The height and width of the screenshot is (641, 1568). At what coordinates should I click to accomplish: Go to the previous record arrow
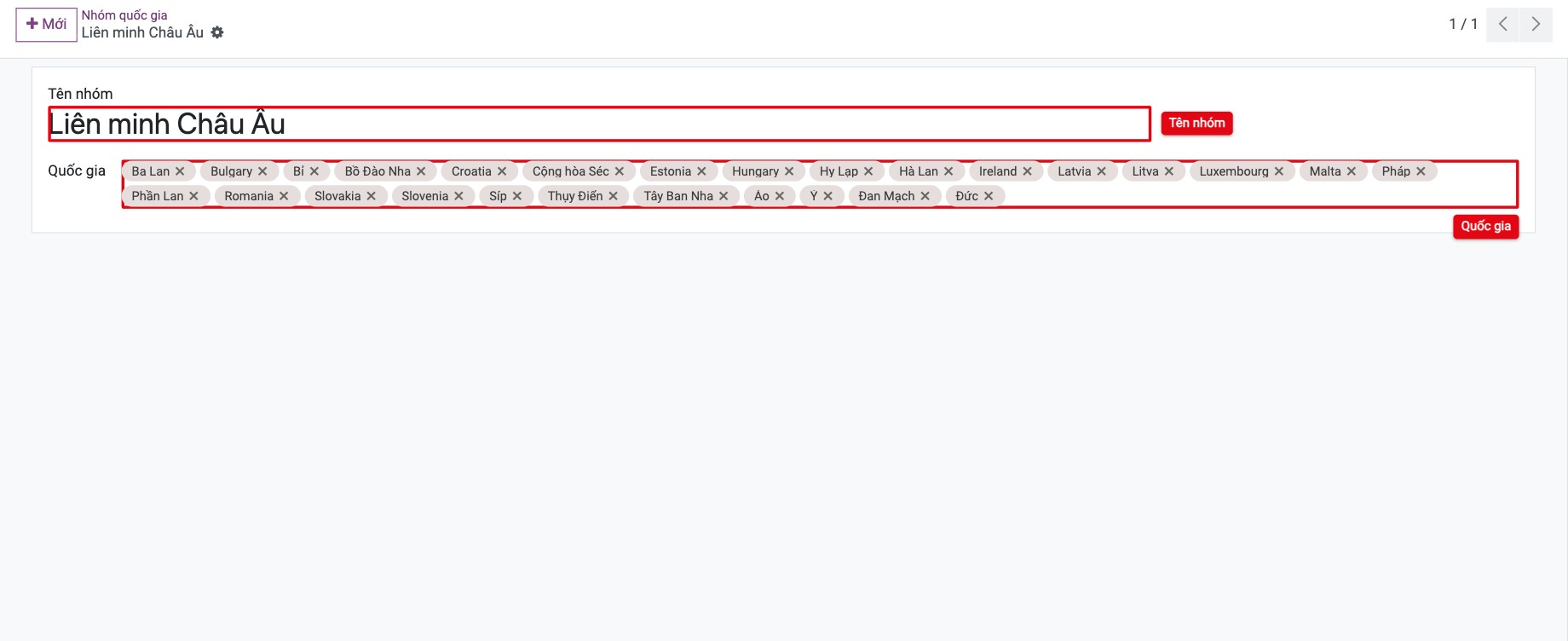[x=1503, y=24]
